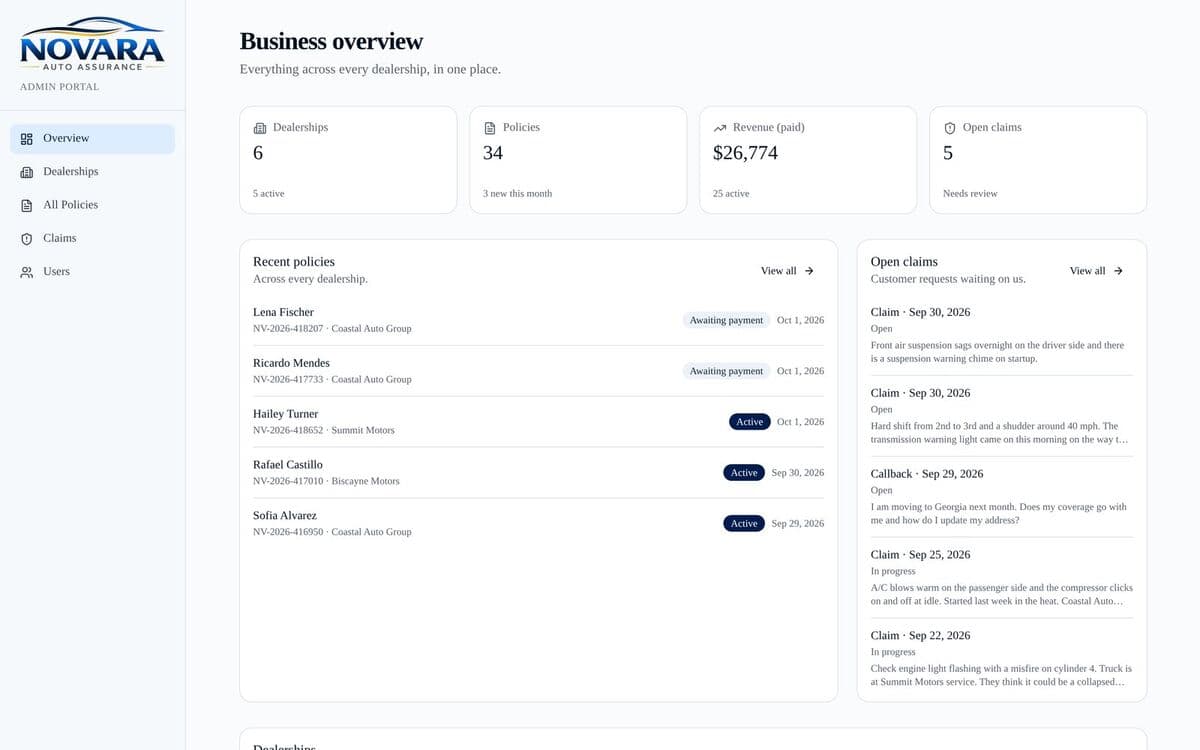Click Active badge on Sofia Alvarez row

(744, 524)
